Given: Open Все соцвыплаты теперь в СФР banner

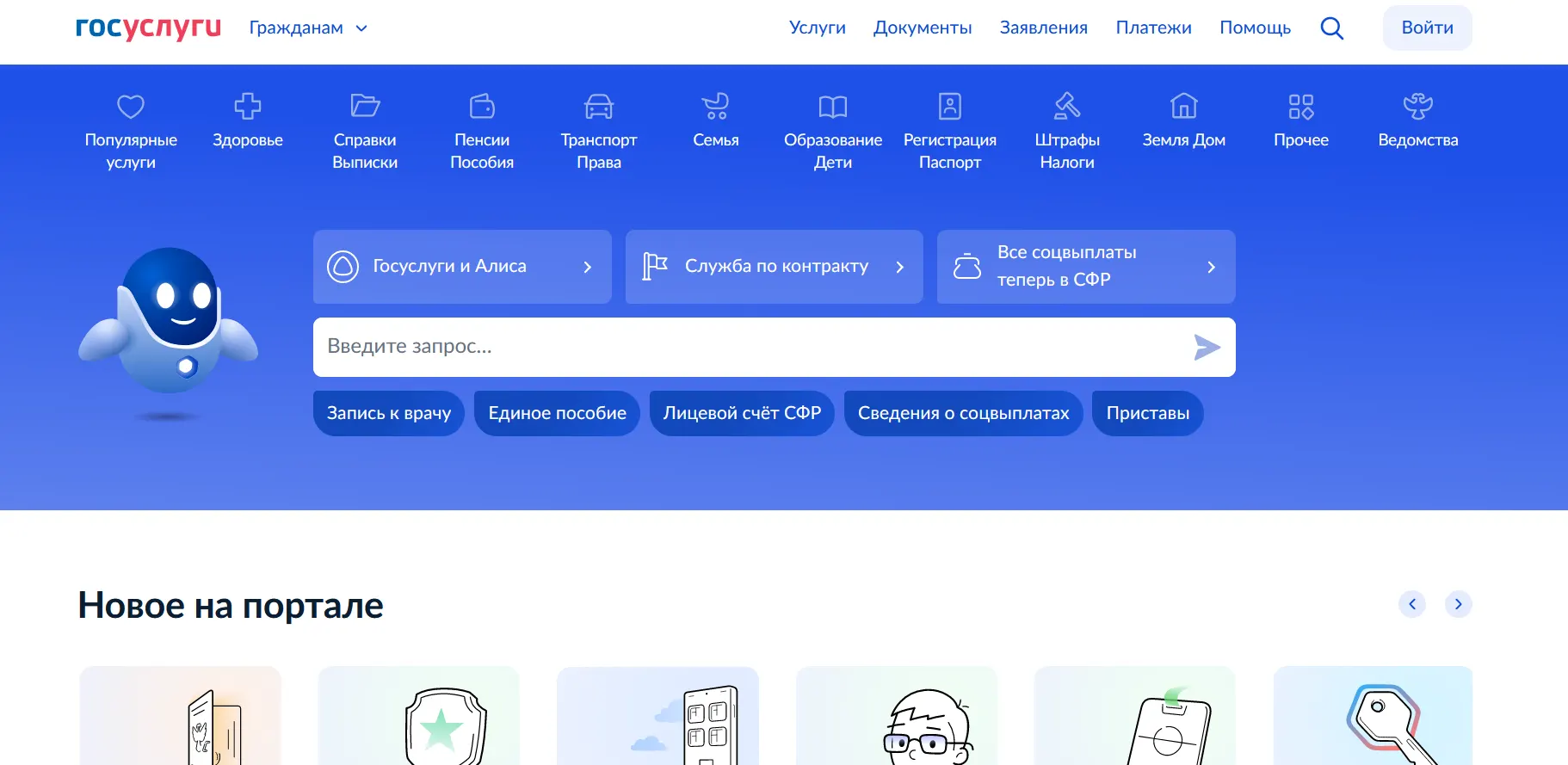Looking at the screenshot, I should pos(1086,267).
